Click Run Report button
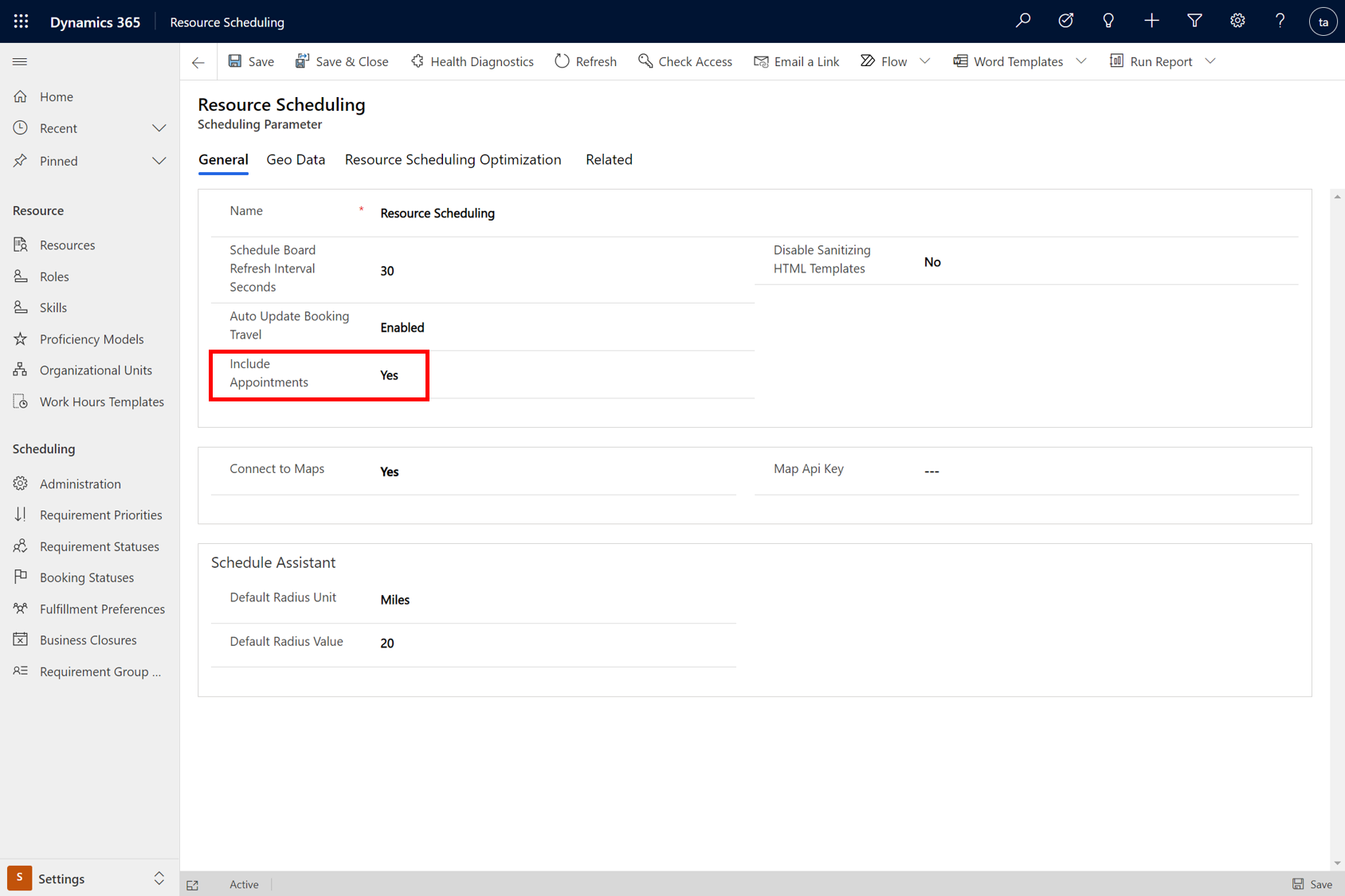The image size is (1345, 896). (1151, 61)
